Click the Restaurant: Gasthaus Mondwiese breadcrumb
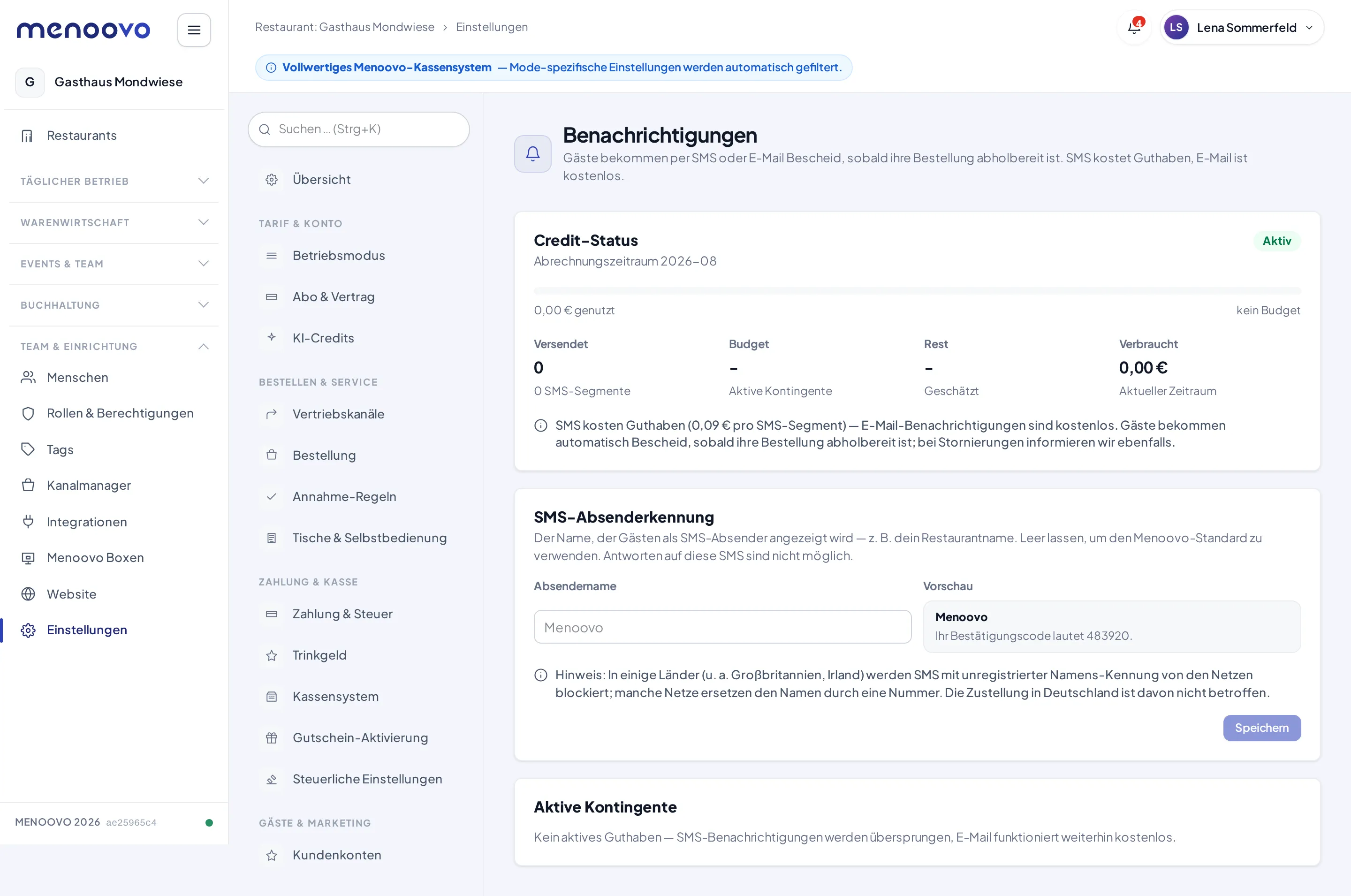Image resolution: width=1351 pixels, height=896 pixels. coord(344,27)
